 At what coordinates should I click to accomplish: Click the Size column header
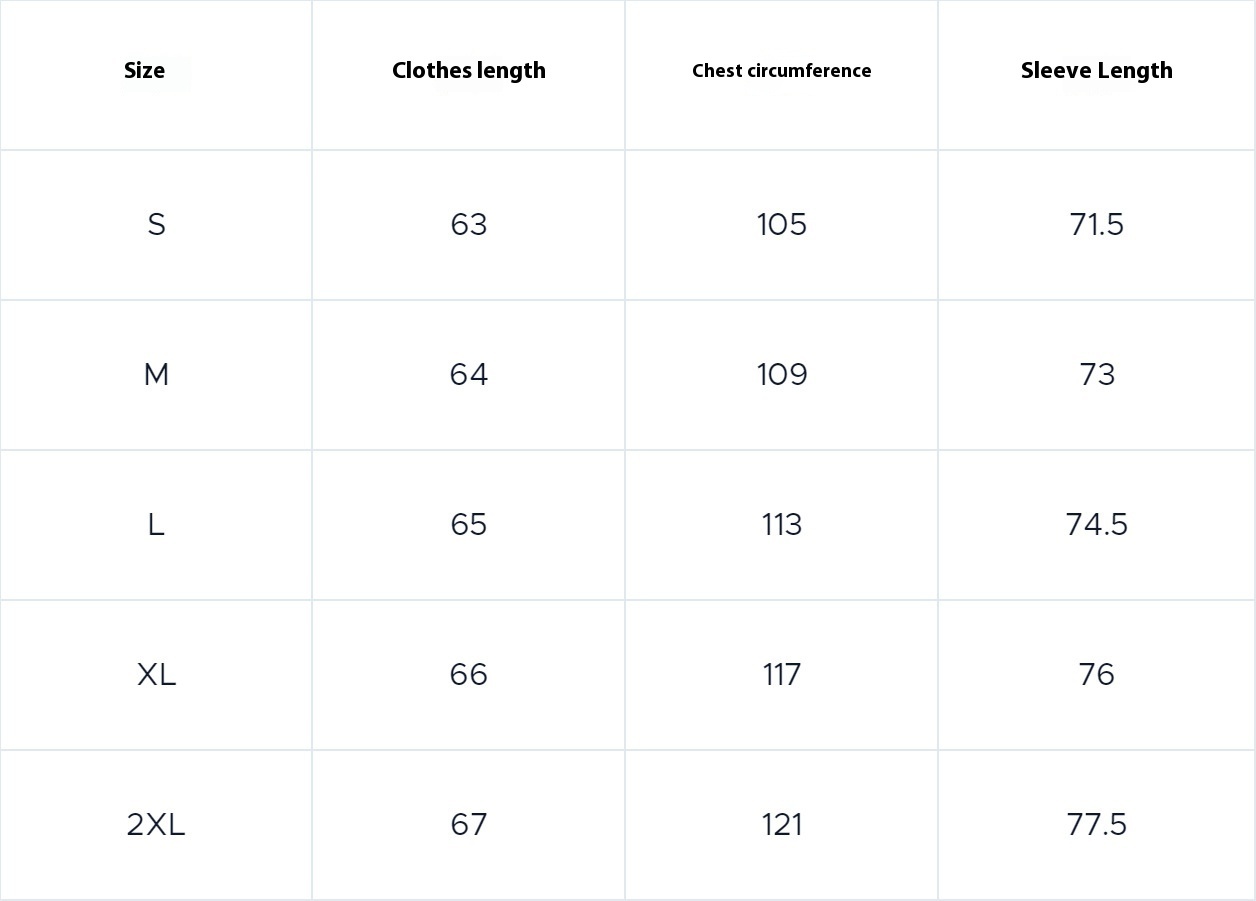tap(144, 71)
